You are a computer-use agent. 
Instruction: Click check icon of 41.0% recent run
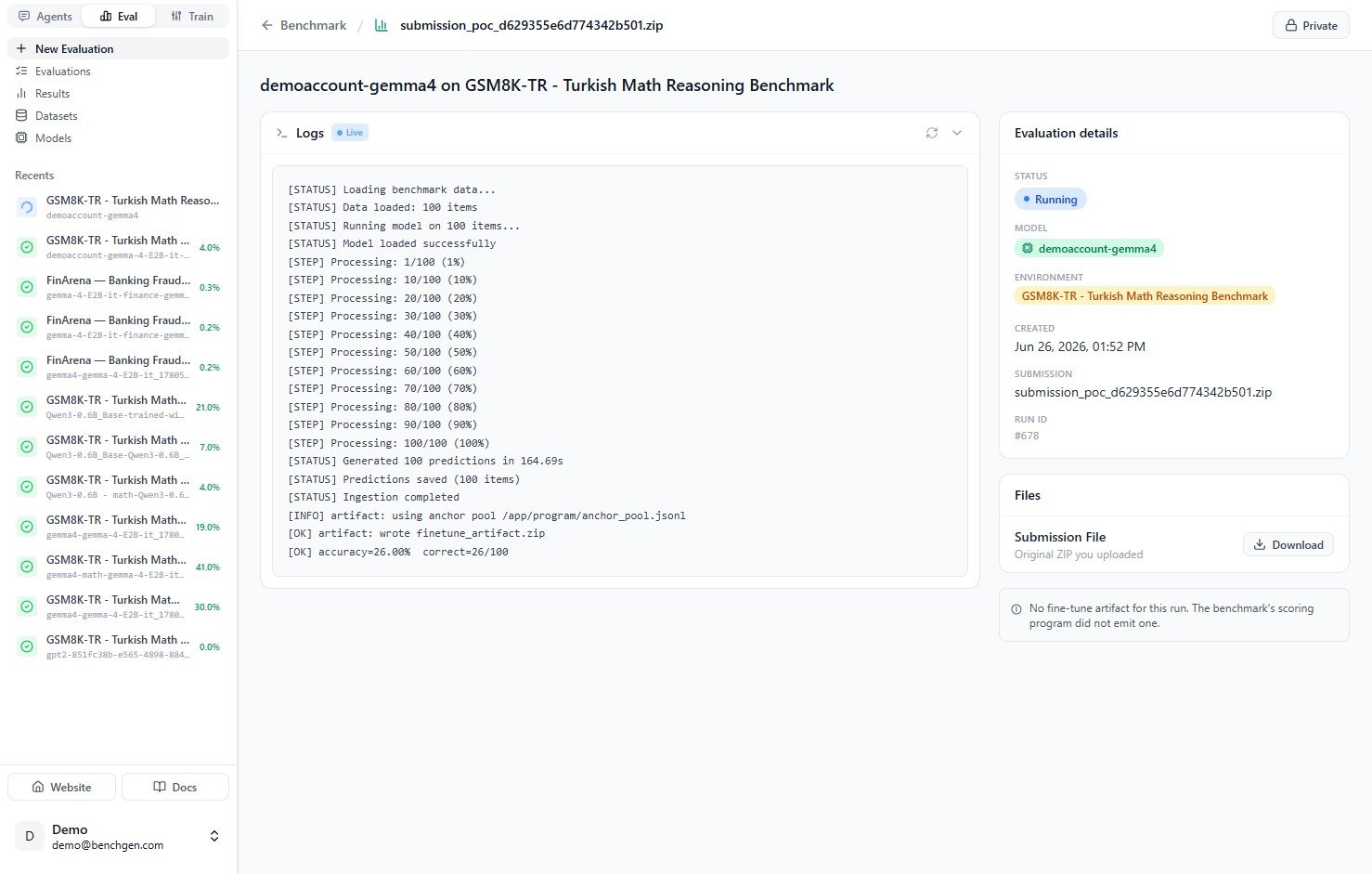pos(27,567)
